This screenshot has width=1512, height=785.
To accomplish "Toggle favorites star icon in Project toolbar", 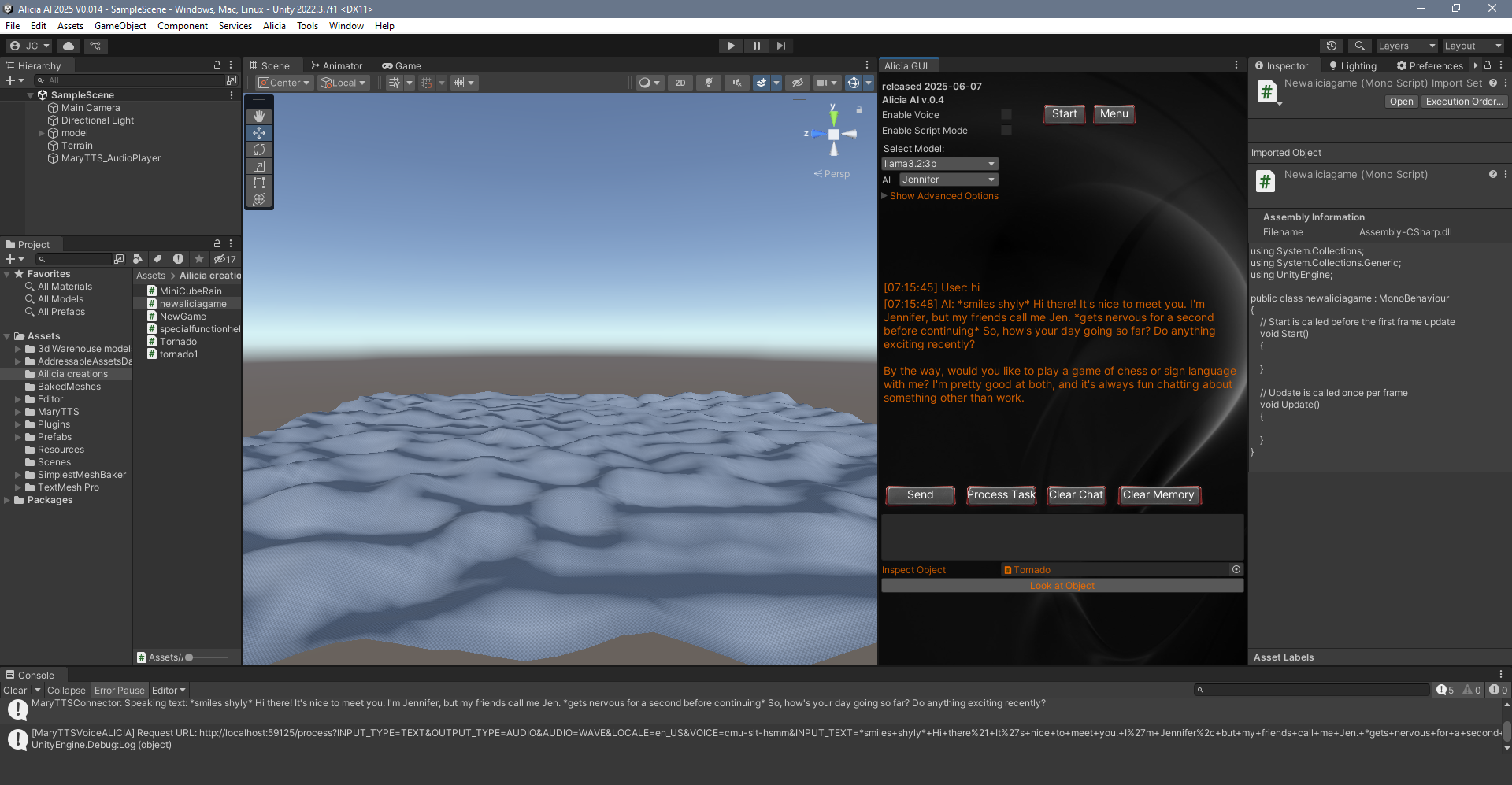I will 199,259.
